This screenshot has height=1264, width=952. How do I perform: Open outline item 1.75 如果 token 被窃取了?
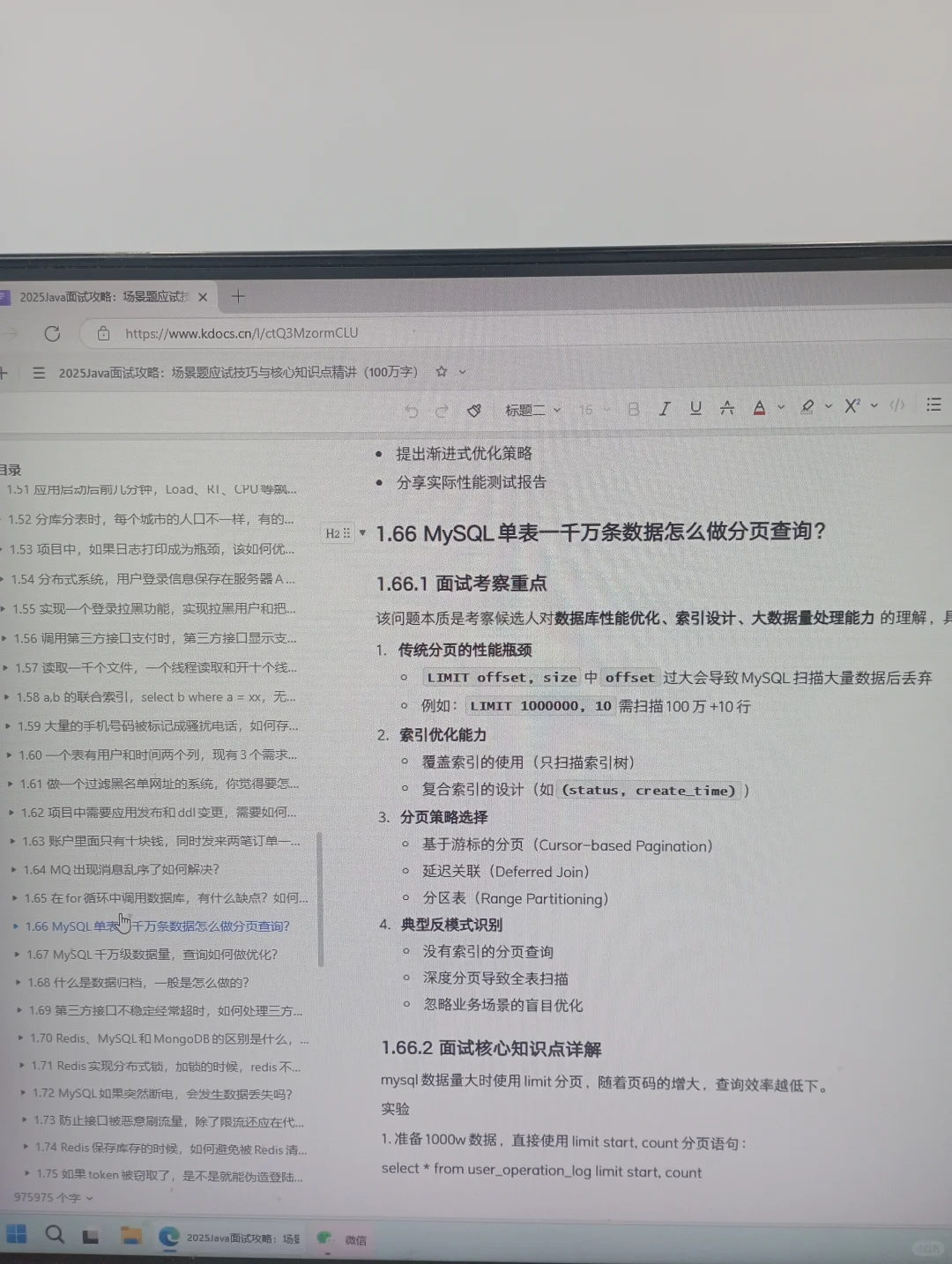tap(169, 1175)
